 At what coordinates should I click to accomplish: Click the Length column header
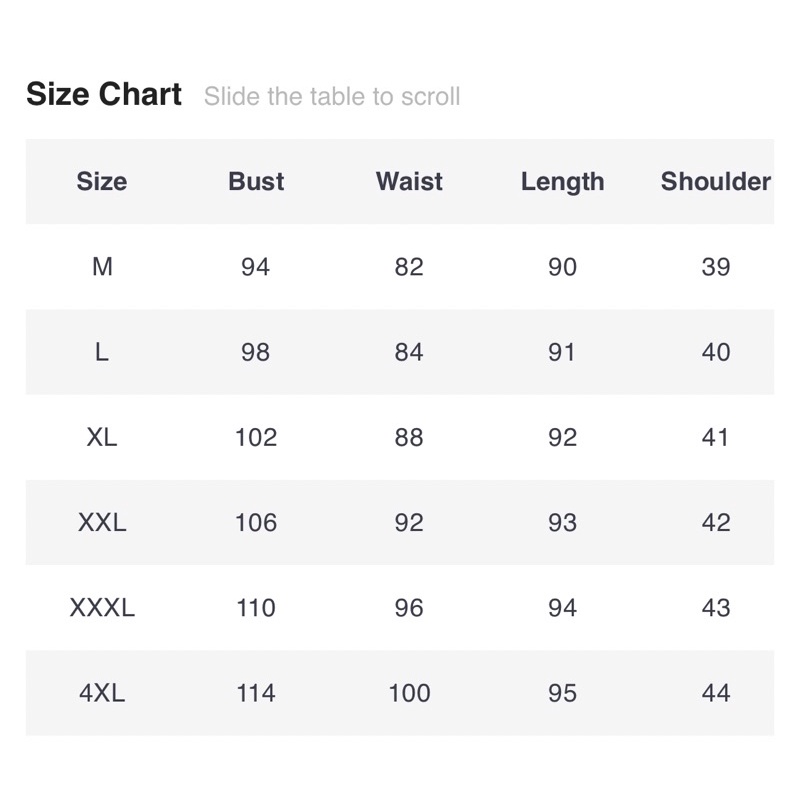click(562, 182)
